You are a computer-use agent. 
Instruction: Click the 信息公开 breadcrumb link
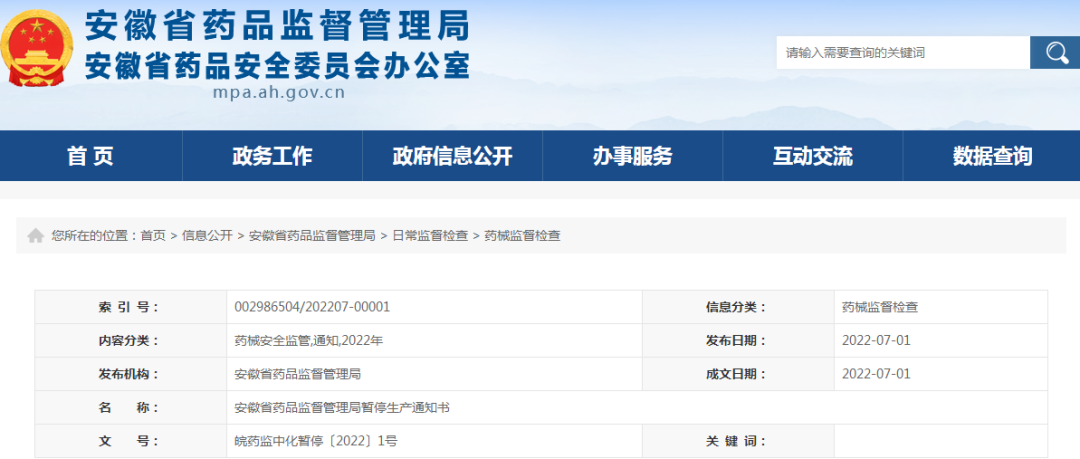point(207,236)
